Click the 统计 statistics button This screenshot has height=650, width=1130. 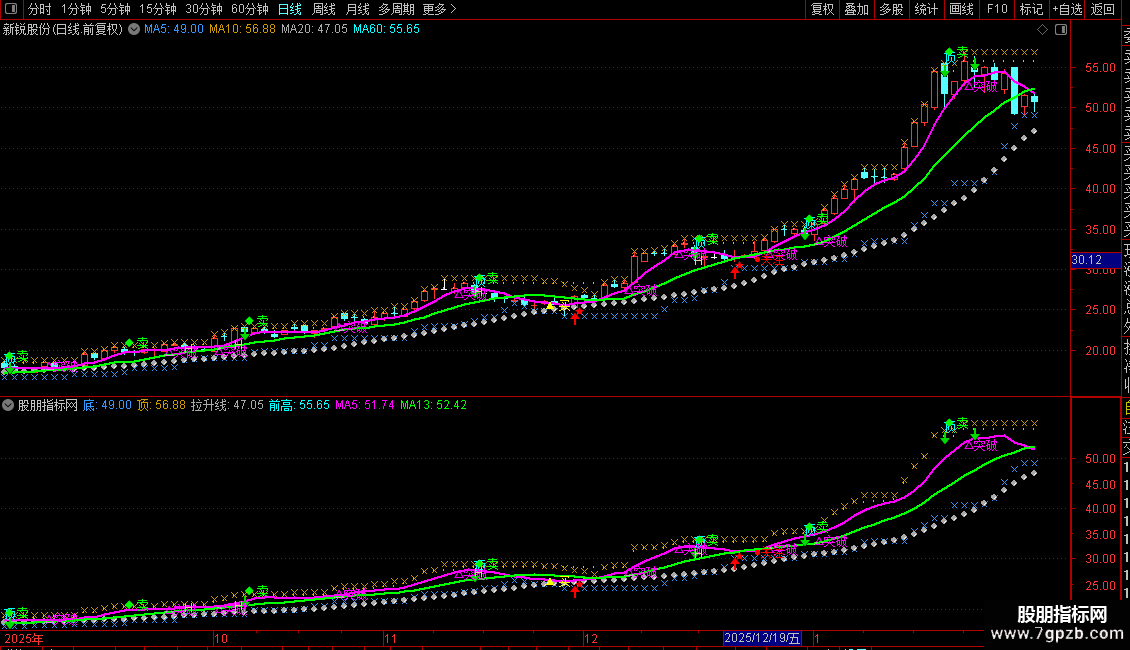click(926, 9)
